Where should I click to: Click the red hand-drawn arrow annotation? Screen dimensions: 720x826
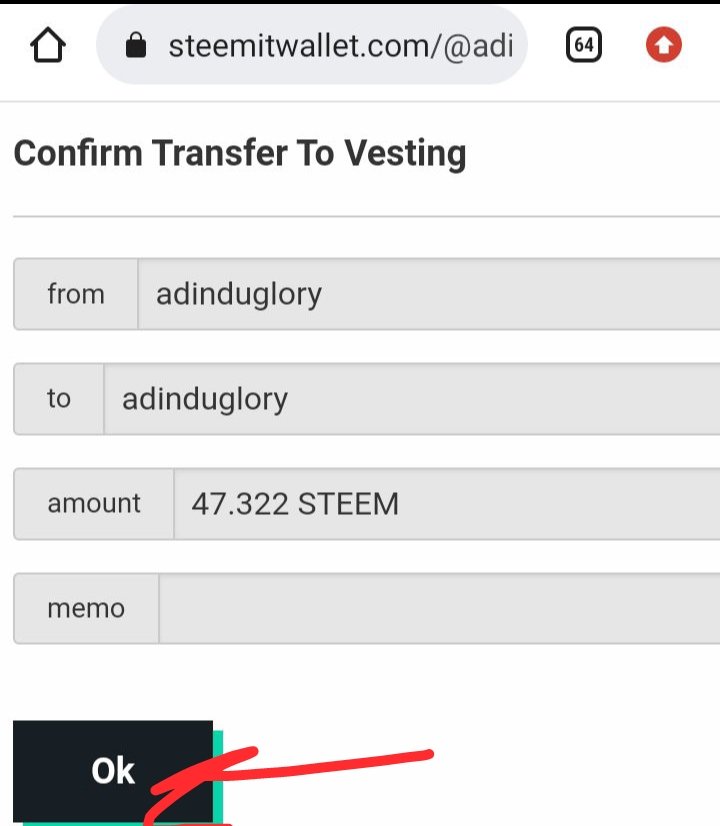[330, 762]
